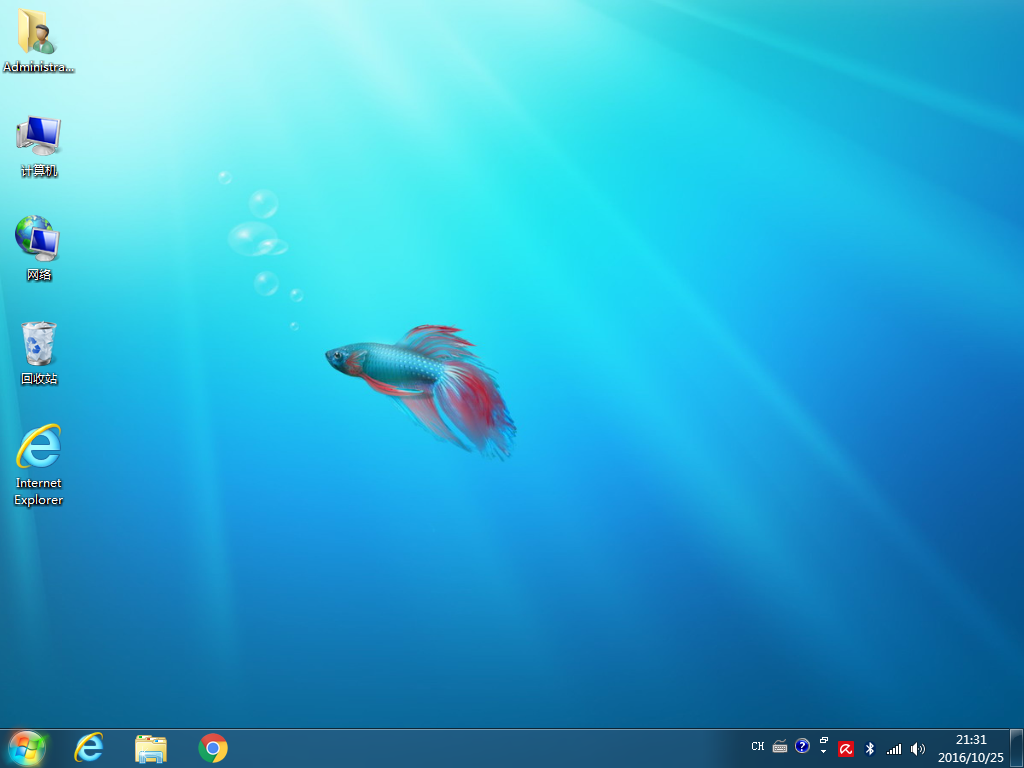
Task: Click the Show desktop button at taskbar end
Action: 1017,748
